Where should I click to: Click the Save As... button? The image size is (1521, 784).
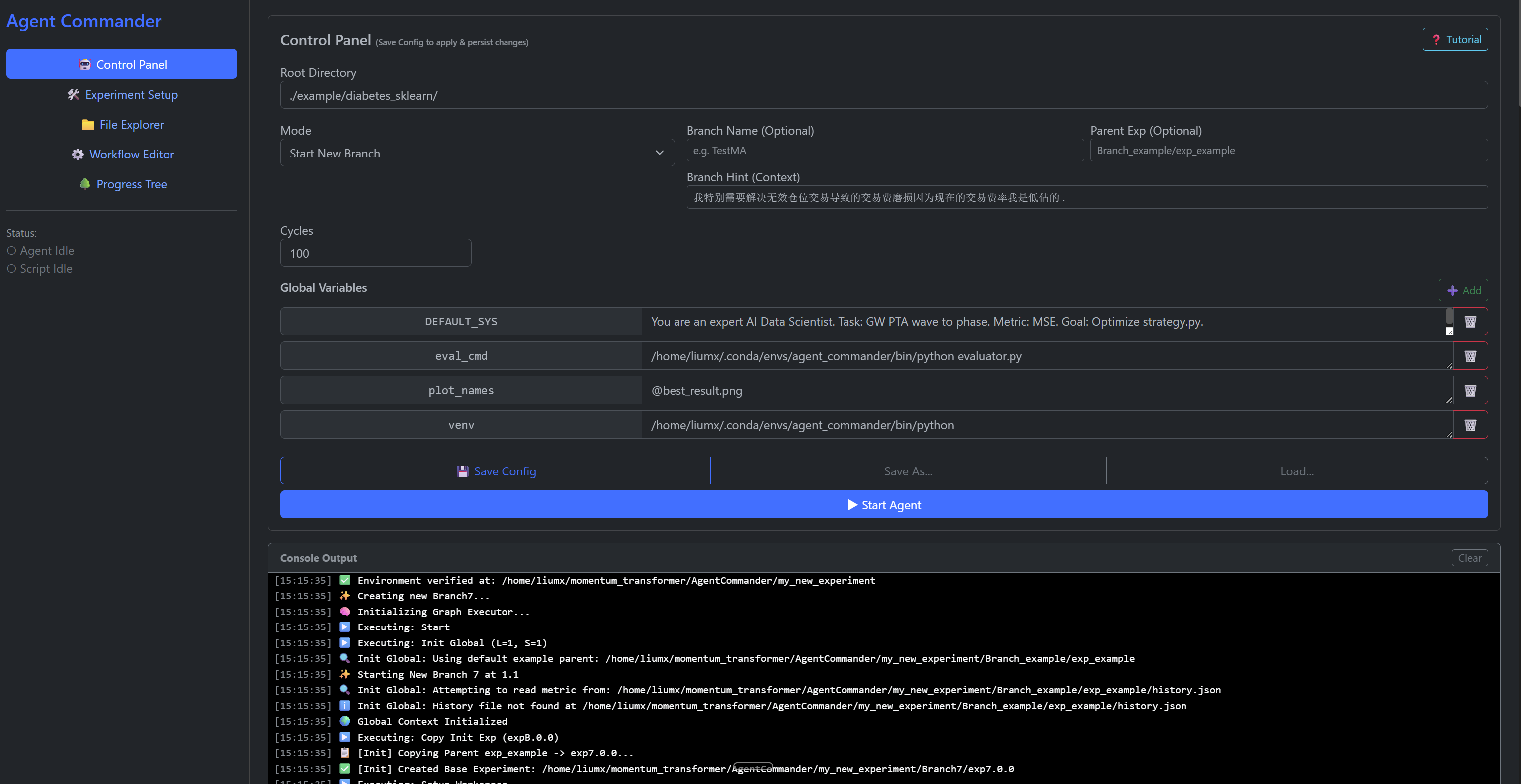tap(907, 471)
